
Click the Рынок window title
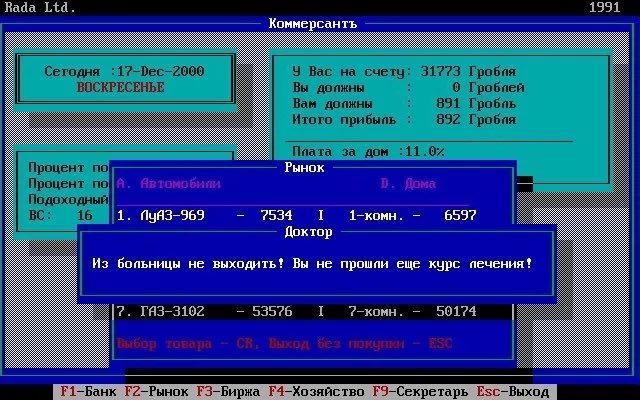pyautogui.click(x=304, y=167)
